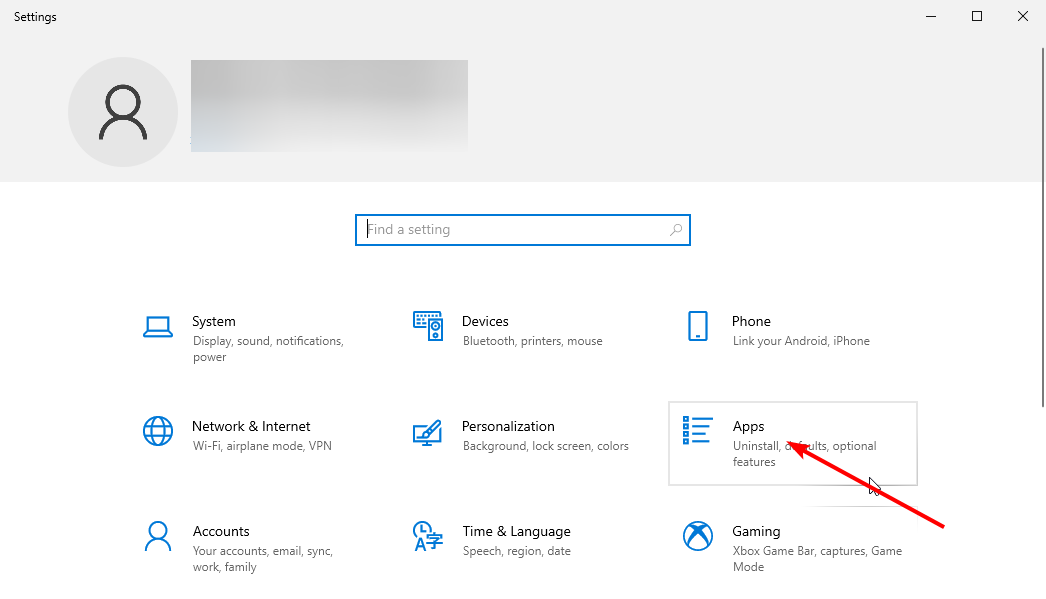Click the search magnifier in the settings search box
This screenshot has height=599, width=1046.
tap(675, 229)
